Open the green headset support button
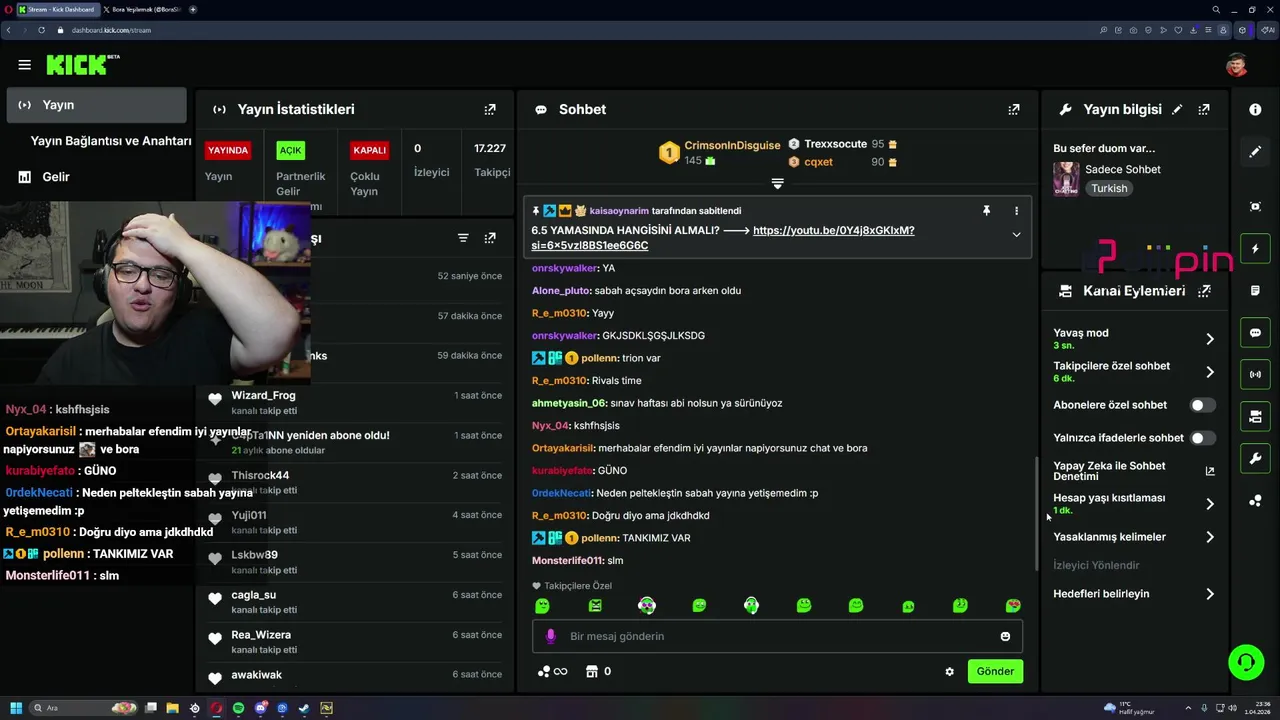Screen dimensions: 1280x720 tap(1246, 662)
